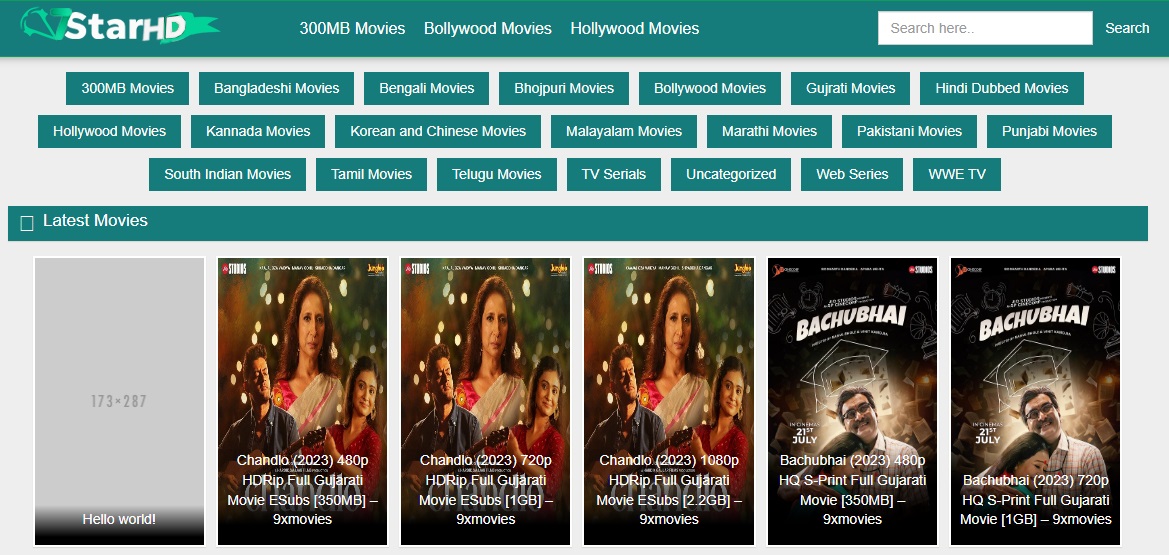
Task: Select the Hollywood Movies category button
Action: point(109,131)
